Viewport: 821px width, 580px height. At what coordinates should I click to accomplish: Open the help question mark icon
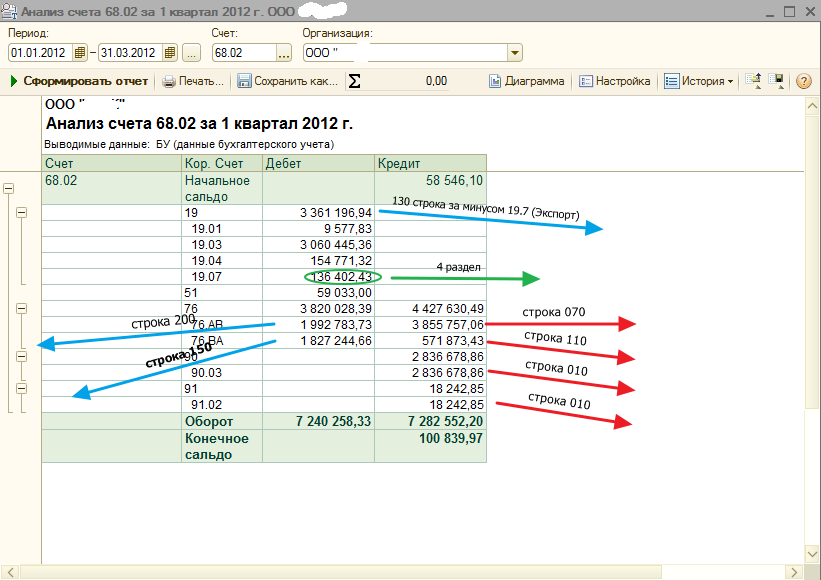click(x=803, y=81)
